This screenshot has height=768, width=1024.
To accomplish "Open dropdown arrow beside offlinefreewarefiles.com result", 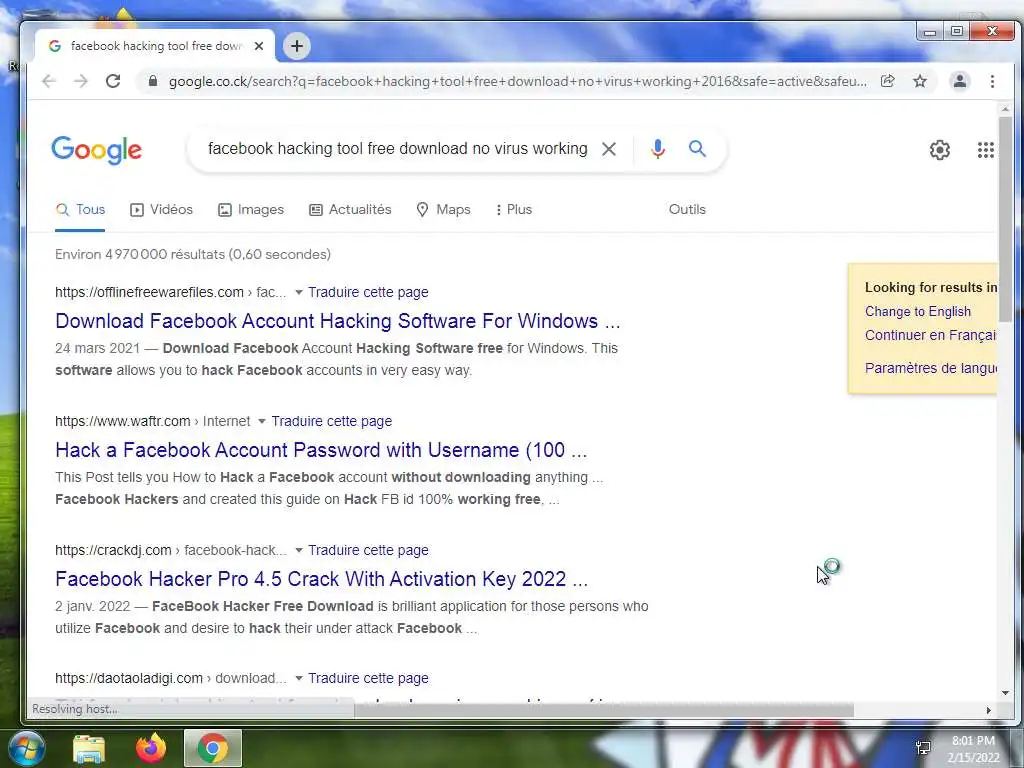I will pos(298,293).
